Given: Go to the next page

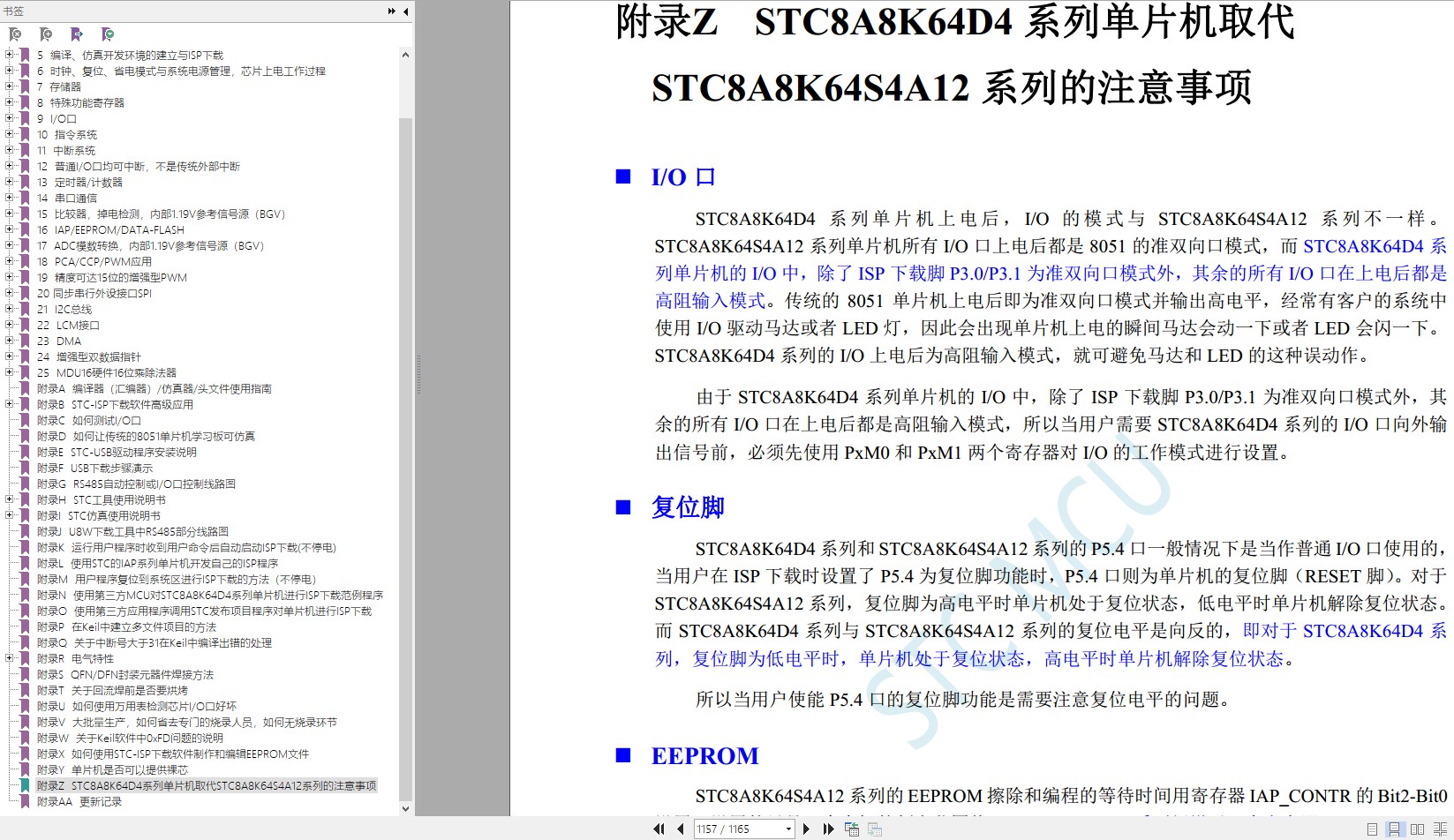Looking at the screenshot, I should pos(806,829).
